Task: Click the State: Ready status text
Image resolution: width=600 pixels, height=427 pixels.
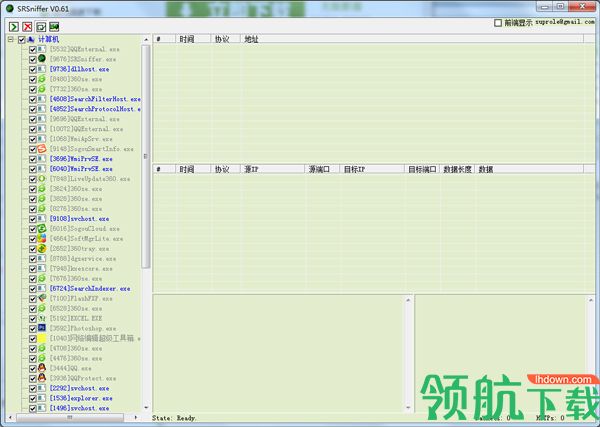Action: pos(174,418)
